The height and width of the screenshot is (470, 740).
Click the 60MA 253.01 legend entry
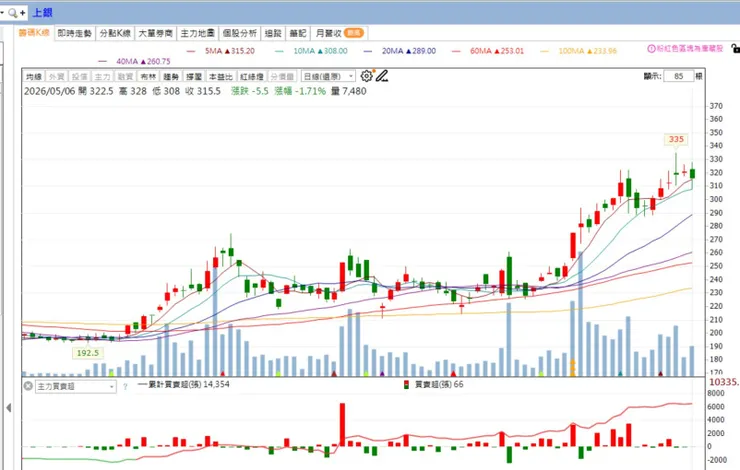(488, 51)
